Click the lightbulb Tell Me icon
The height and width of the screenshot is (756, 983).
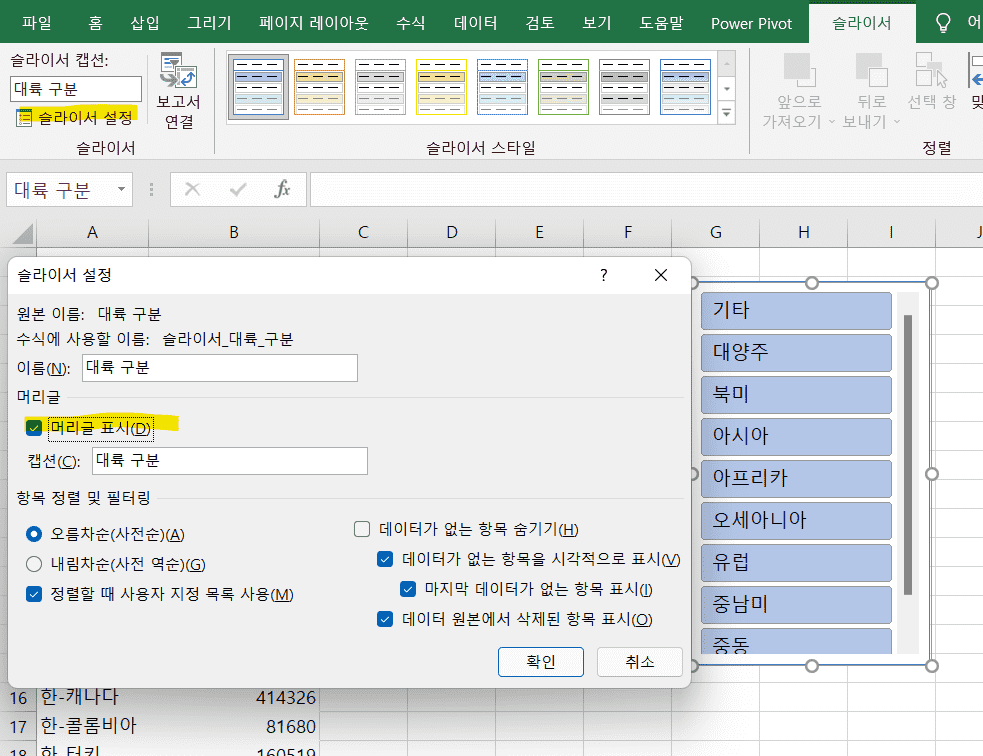click(x=942, y=23)
